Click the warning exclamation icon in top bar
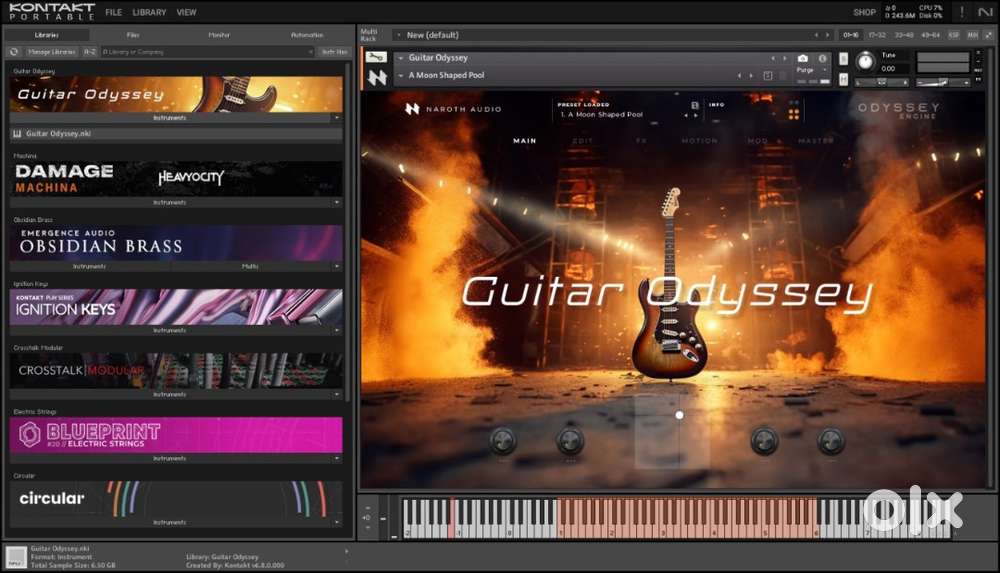 click(962, 12)
